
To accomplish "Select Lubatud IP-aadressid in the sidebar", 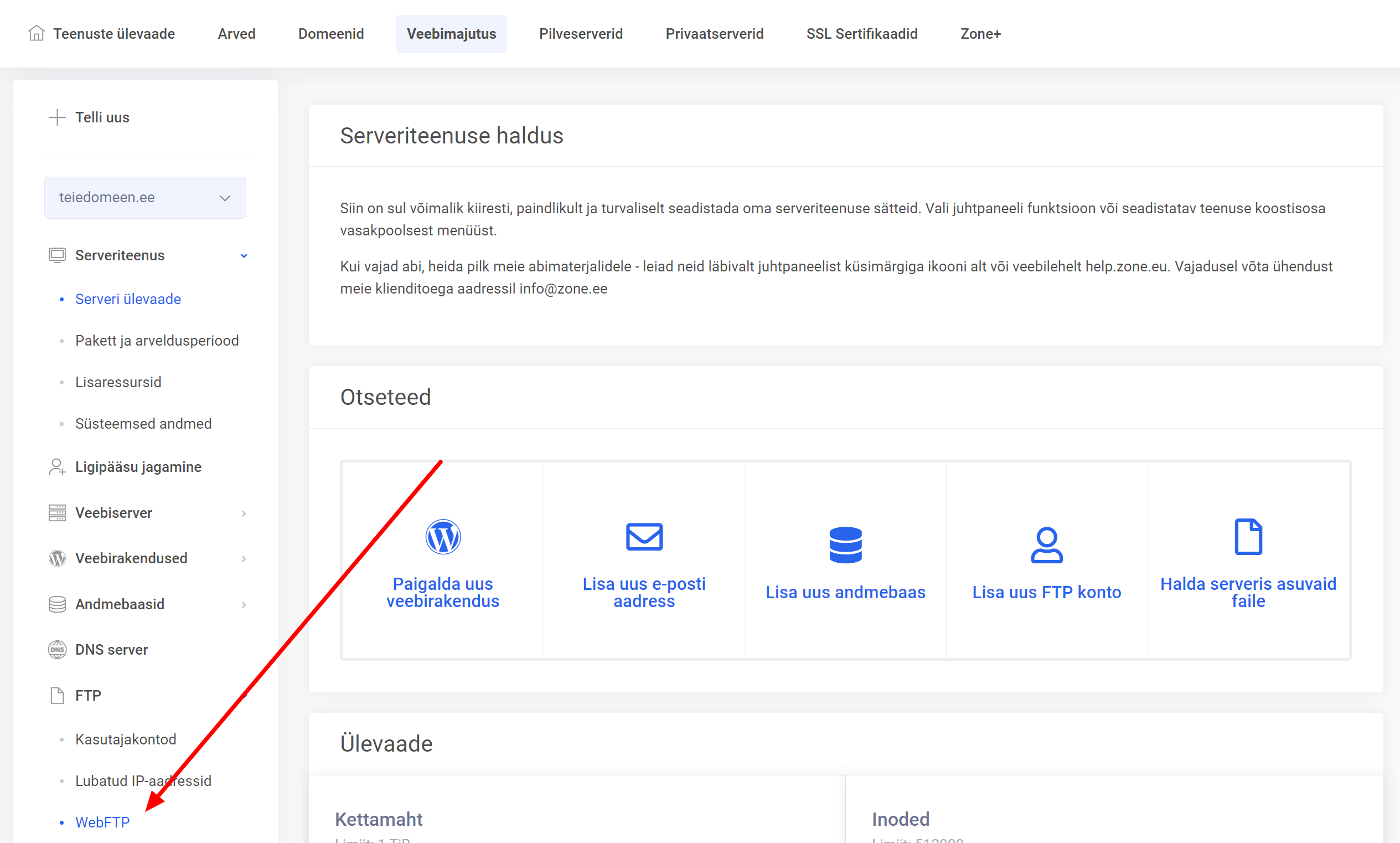I will [x=143, y=780].
